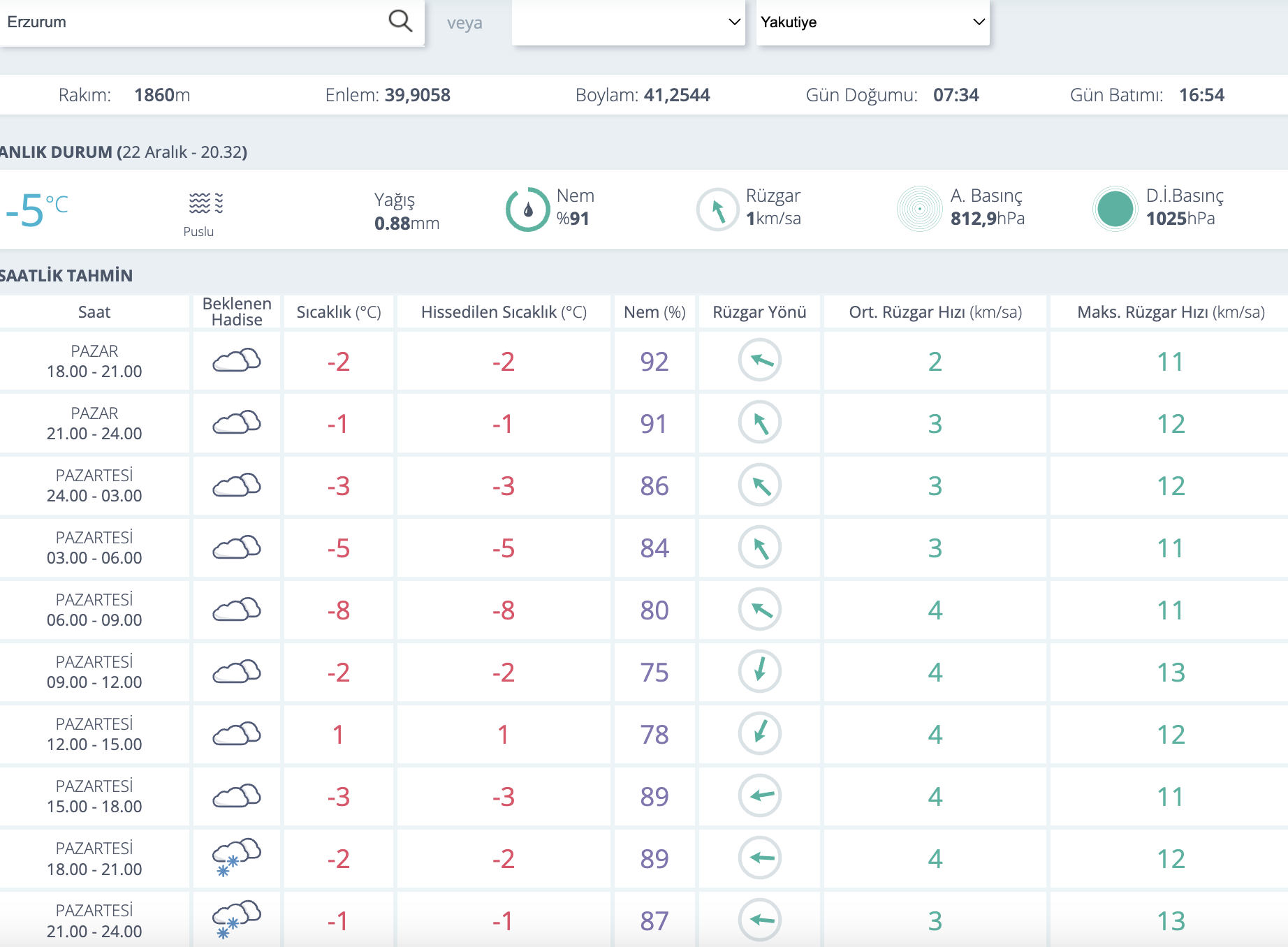This screenshot has width=1288, height=947.
Task: Click the Sıcaklık (°C) column header
Action: (339, 312)
